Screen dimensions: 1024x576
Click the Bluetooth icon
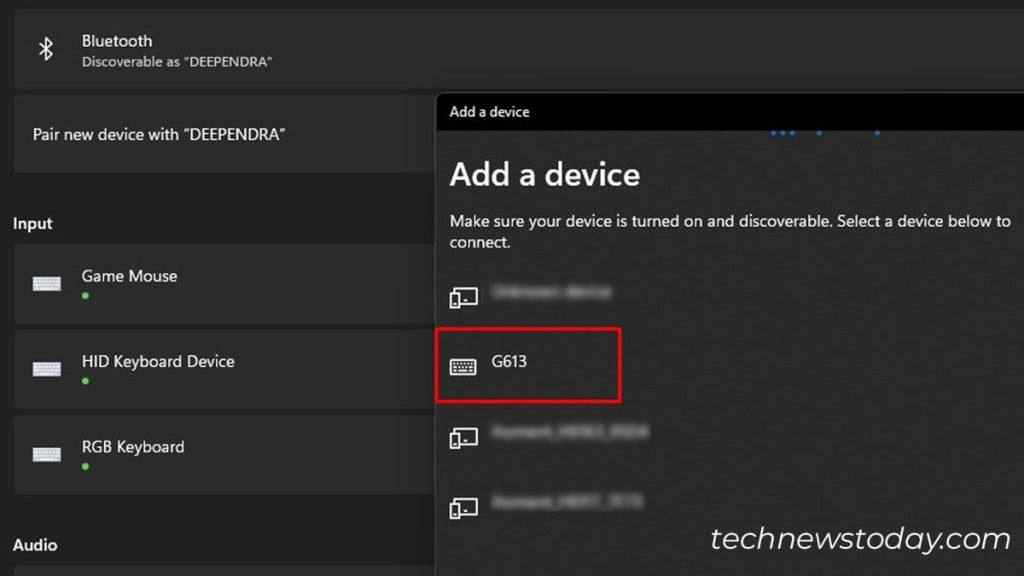point(45,49)
